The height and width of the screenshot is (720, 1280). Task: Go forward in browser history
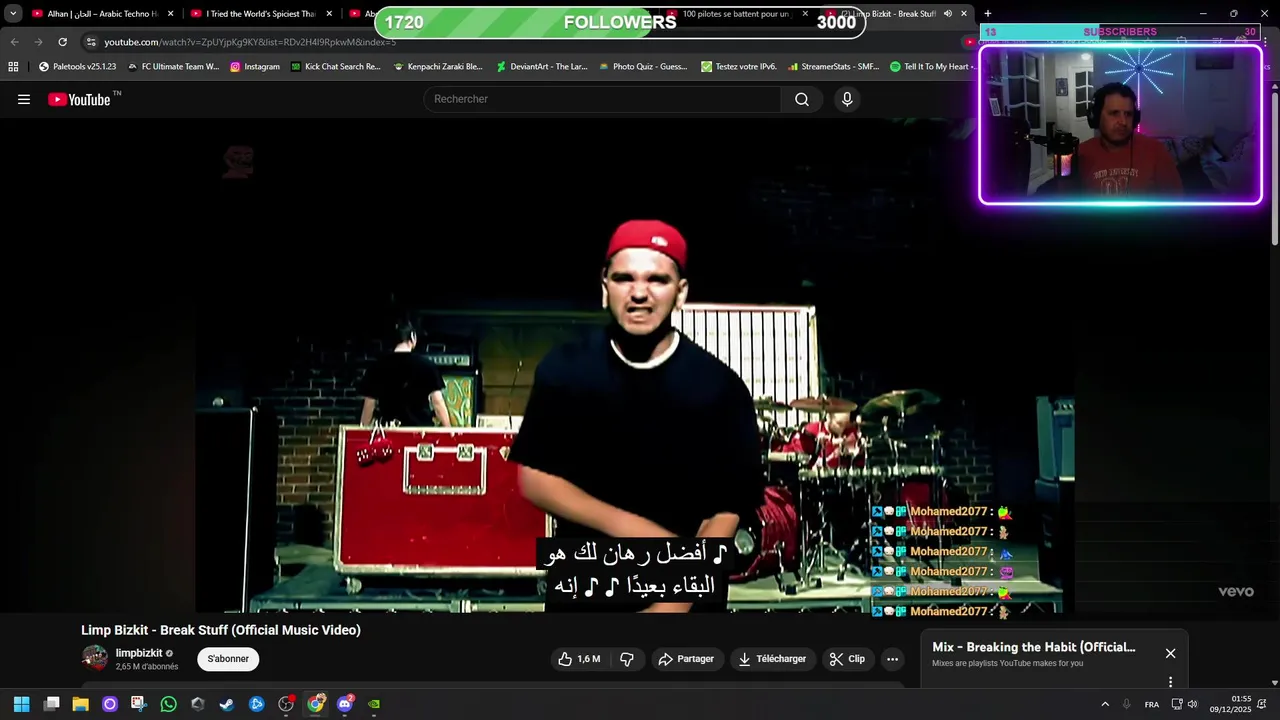(x=38, y=42)
